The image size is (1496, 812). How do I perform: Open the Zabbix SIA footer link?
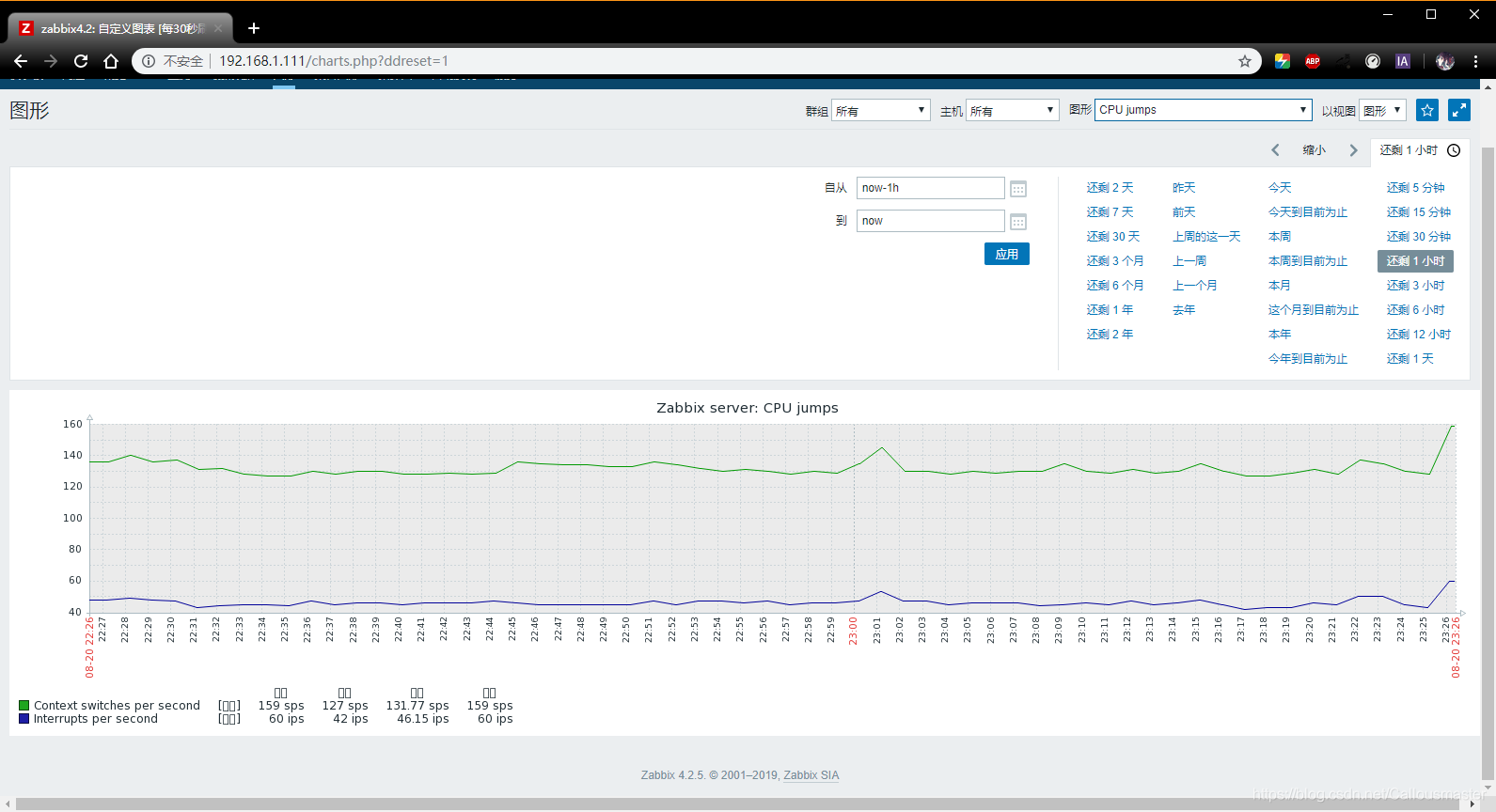pos(811,775)
